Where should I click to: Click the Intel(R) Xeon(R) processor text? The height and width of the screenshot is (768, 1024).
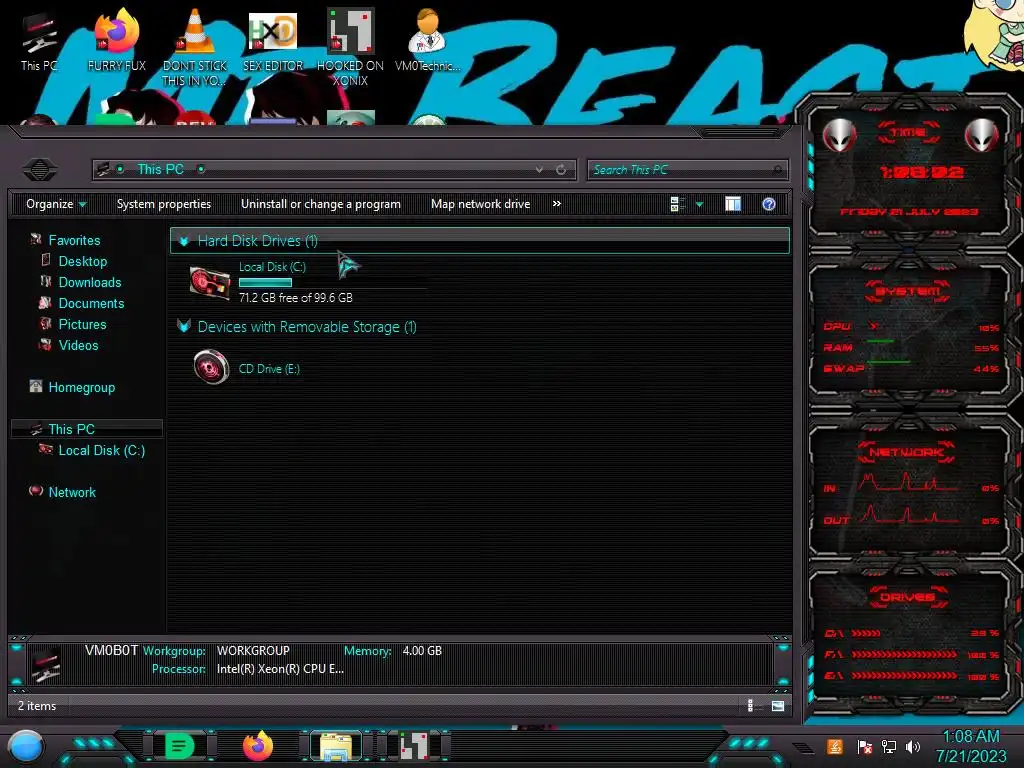pyautogui.click(x=280, y=669)
